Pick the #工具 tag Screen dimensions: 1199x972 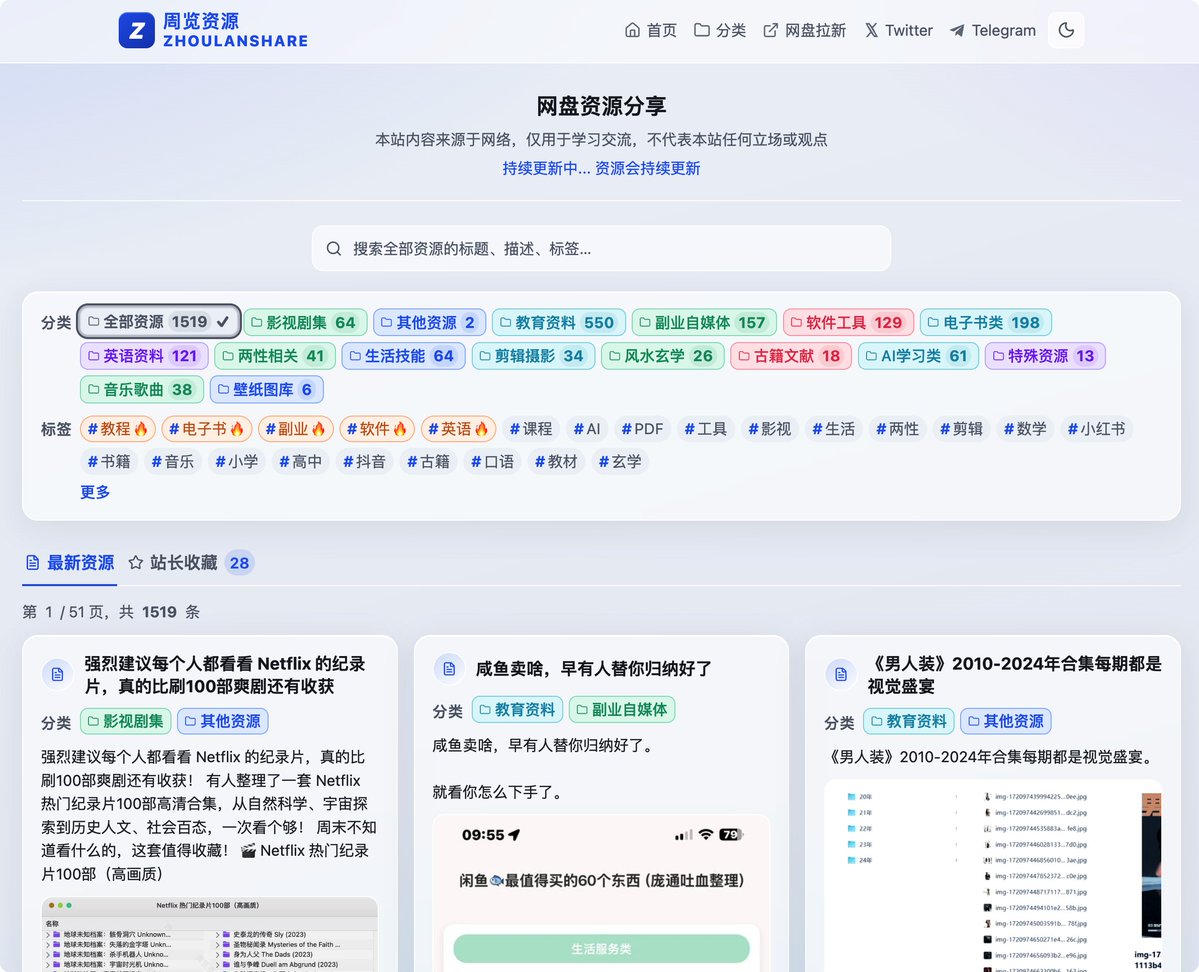point(706,429)
